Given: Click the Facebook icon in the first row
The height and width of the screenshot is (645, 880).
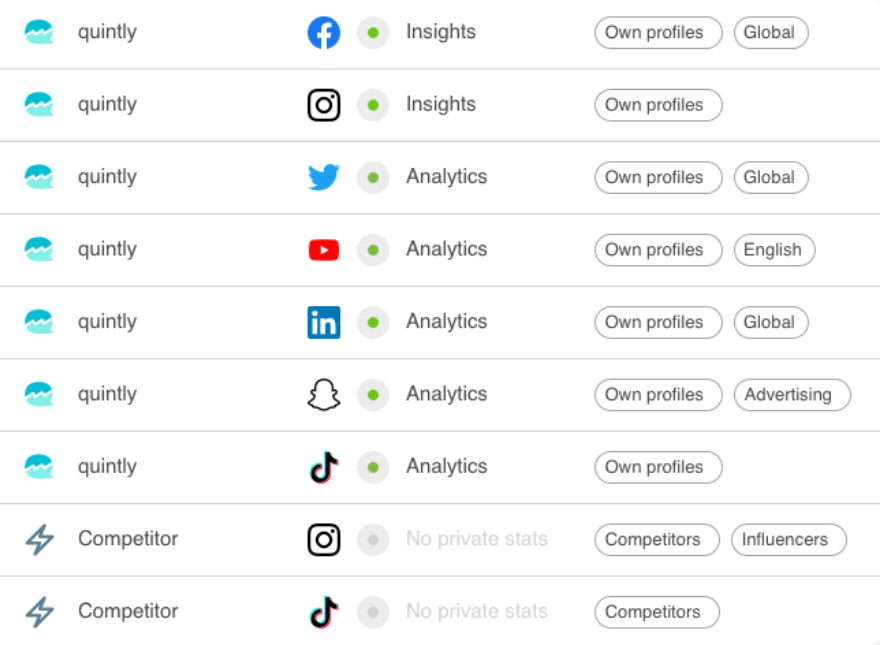Looking at the screenshot, I should (323, 32).
